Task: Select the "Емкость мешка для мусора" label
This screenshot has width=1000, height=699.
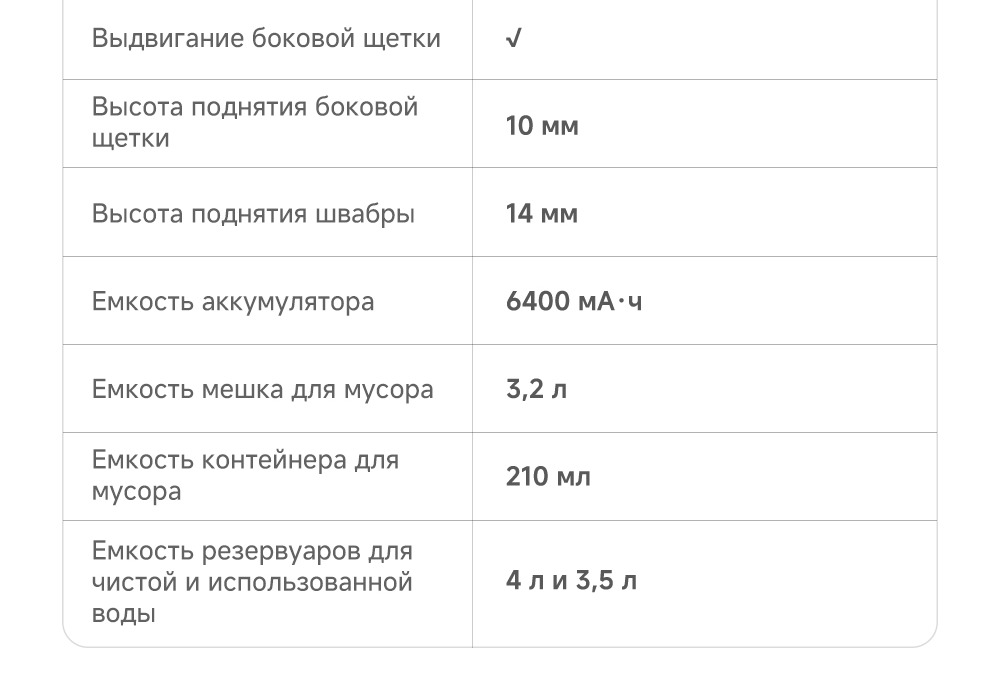Action: tap(262, 390)
